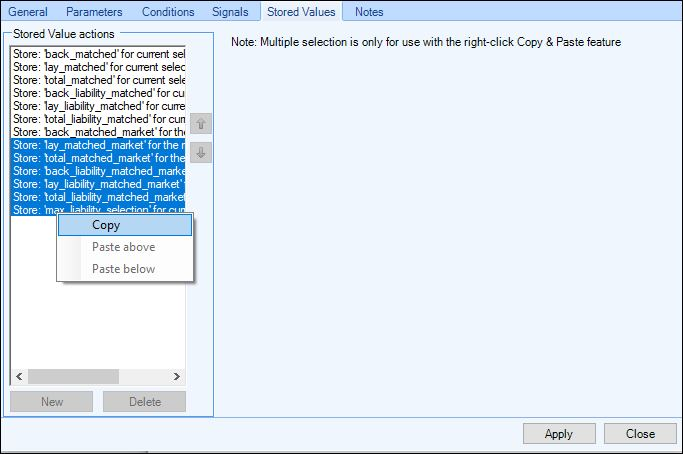Image resolution: width=683 pixels, height=454 pixels.
Task: Choose Paste above in context menu
Action: [x=125, y=247]
